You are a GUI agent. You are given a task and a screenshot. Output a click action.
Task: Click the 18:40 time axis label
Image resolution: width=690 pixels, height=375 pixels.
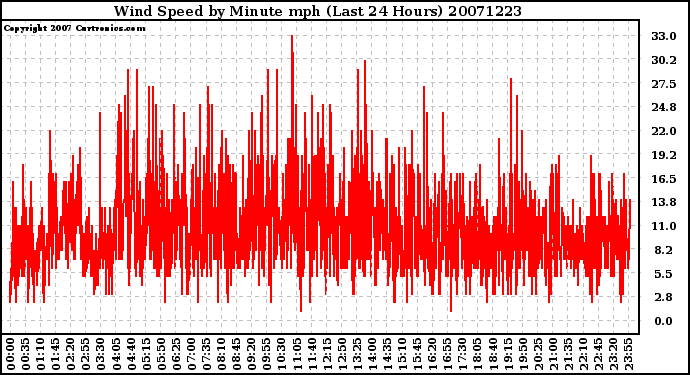click(493, 354)
